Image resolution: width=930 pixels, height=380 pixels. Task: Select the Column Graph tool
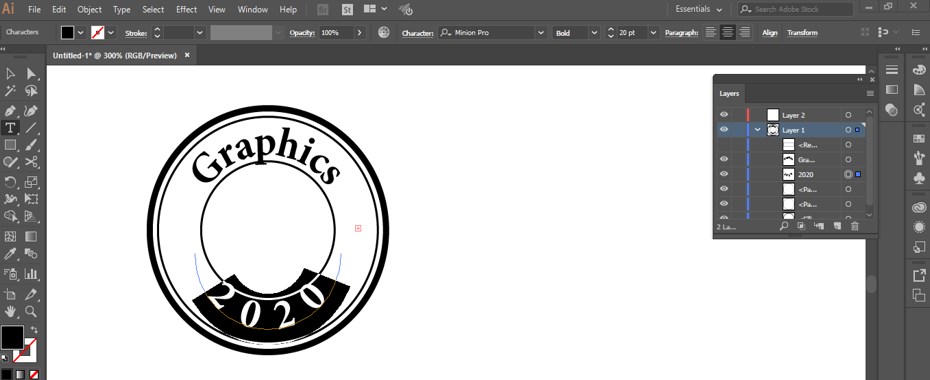pos(31,274)
